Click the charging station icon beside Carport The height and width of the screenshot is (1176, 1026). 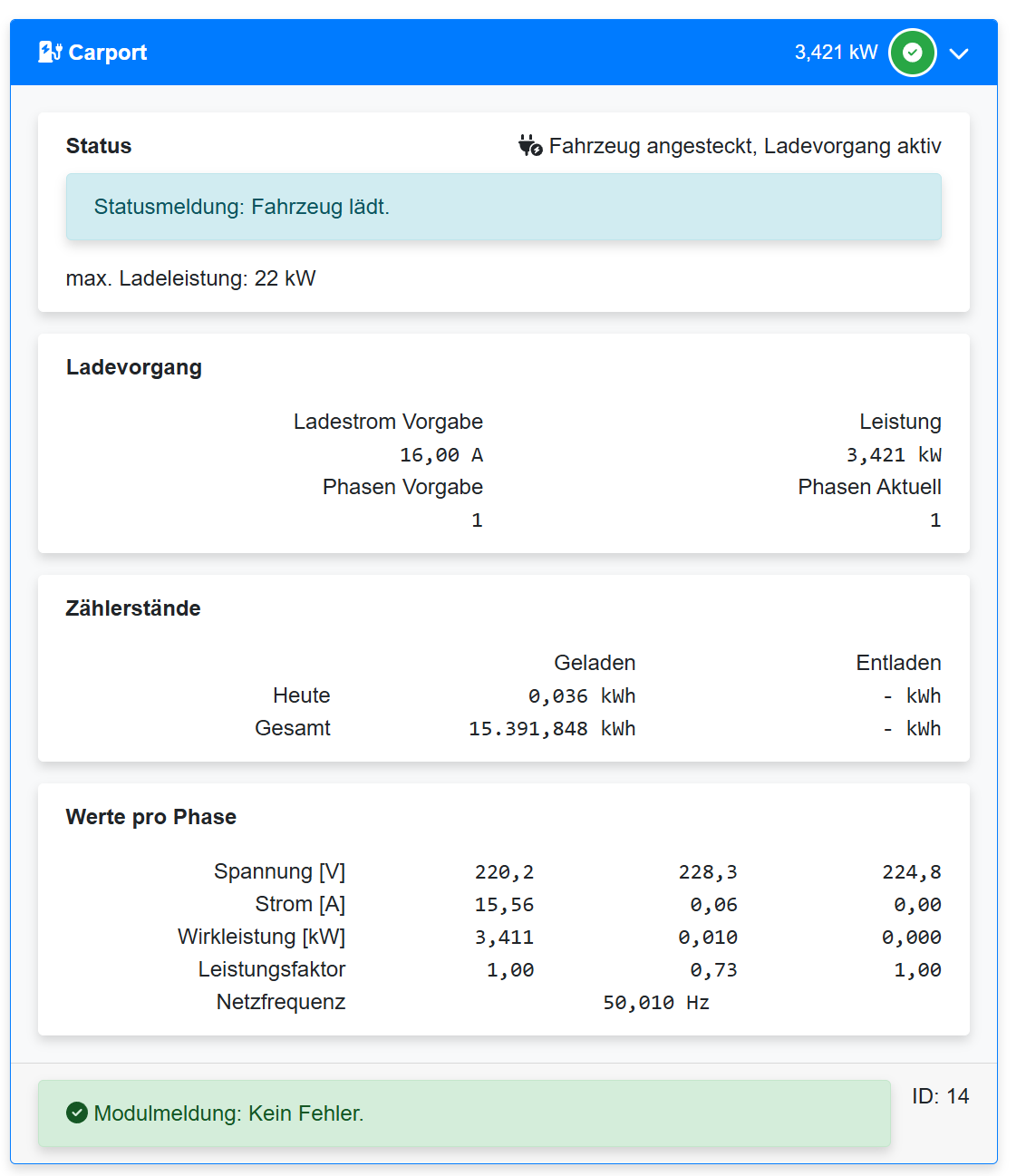pos(50,53)
